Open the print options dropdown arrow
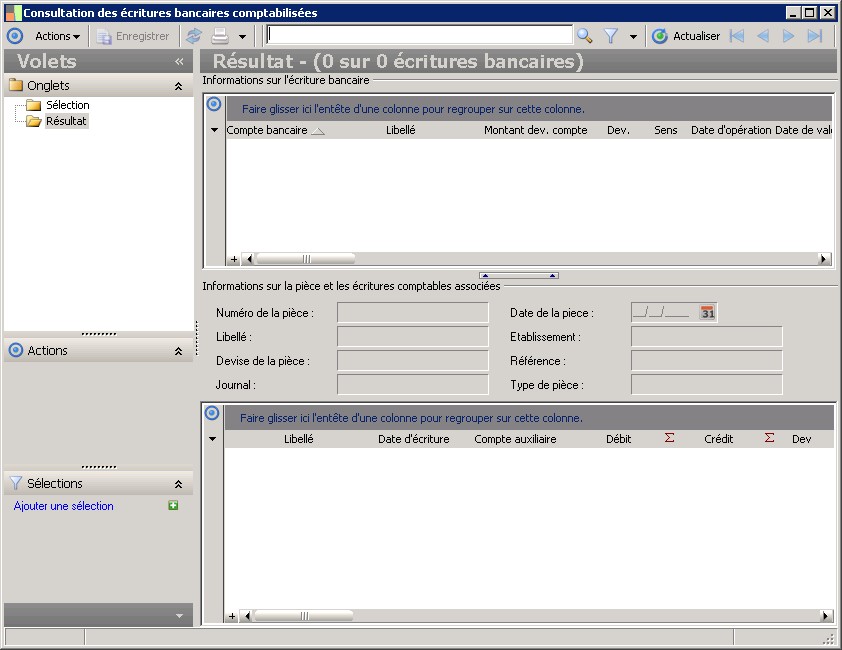 tap(243, 37)
